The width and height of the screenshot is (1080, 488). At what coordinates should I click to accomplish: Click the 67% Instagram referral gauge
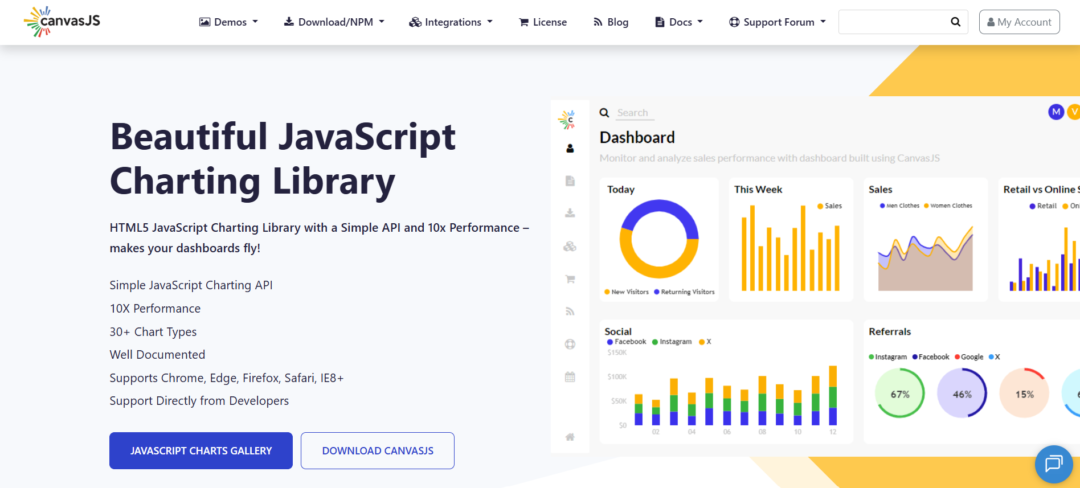point(900,394)
